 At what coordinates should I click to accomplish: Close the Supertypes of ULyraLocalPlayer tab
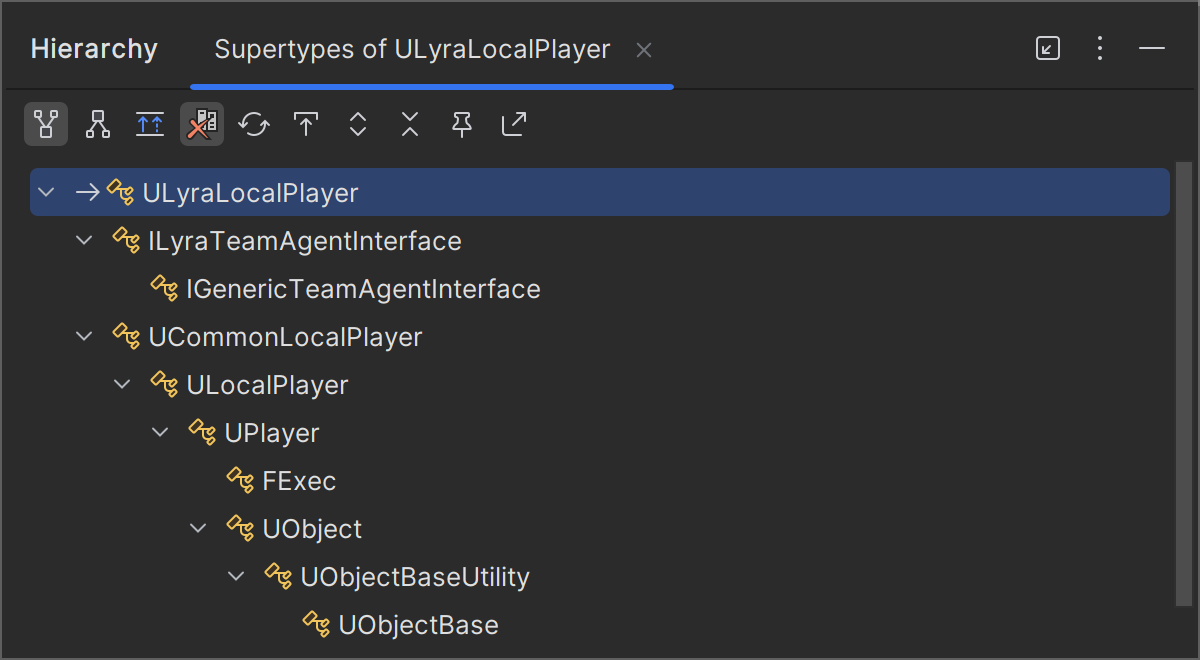pos(644,49)
